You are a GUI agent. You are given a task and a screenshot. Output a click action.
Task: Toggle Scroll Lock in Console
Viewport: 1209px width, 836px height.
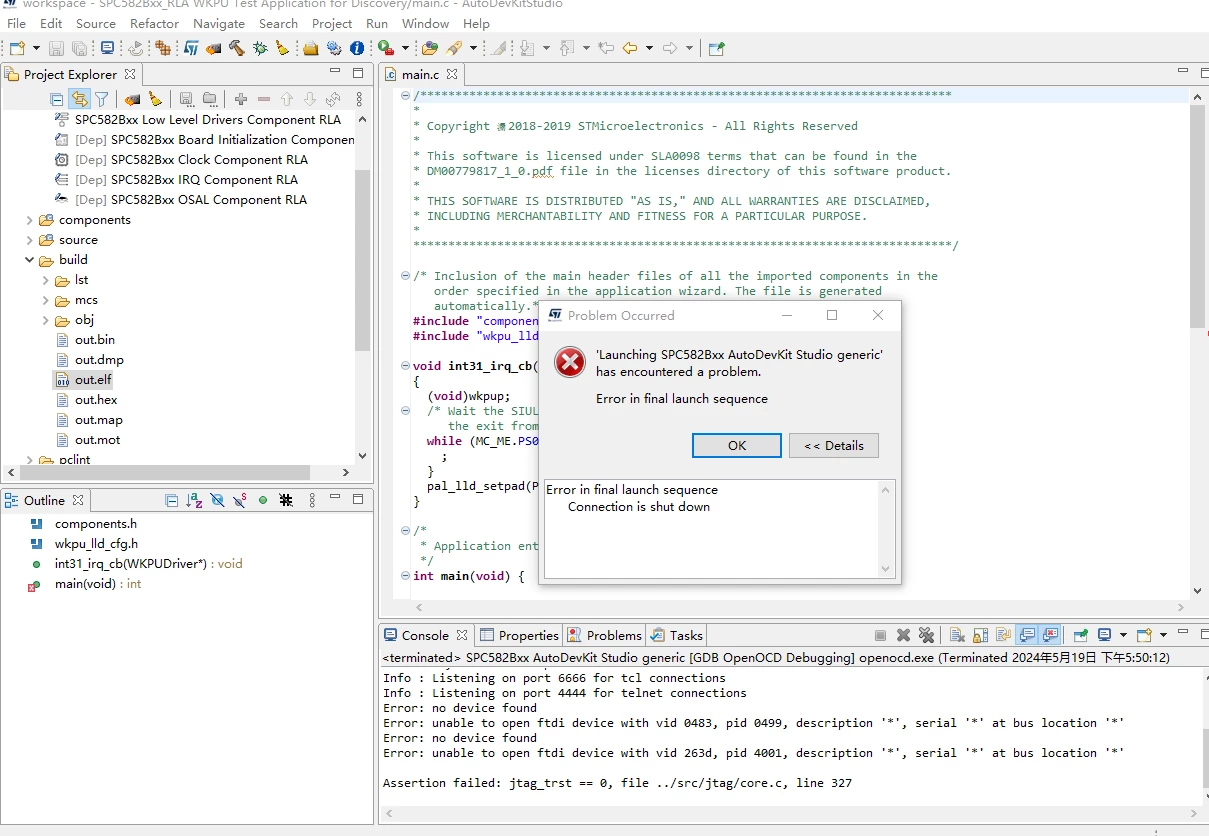click(980, 635)
